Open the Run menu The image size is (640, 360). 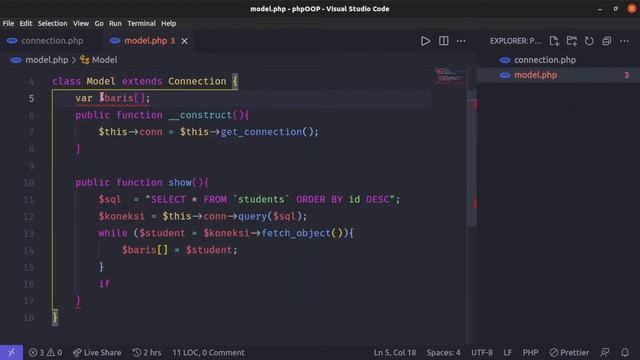115,23
